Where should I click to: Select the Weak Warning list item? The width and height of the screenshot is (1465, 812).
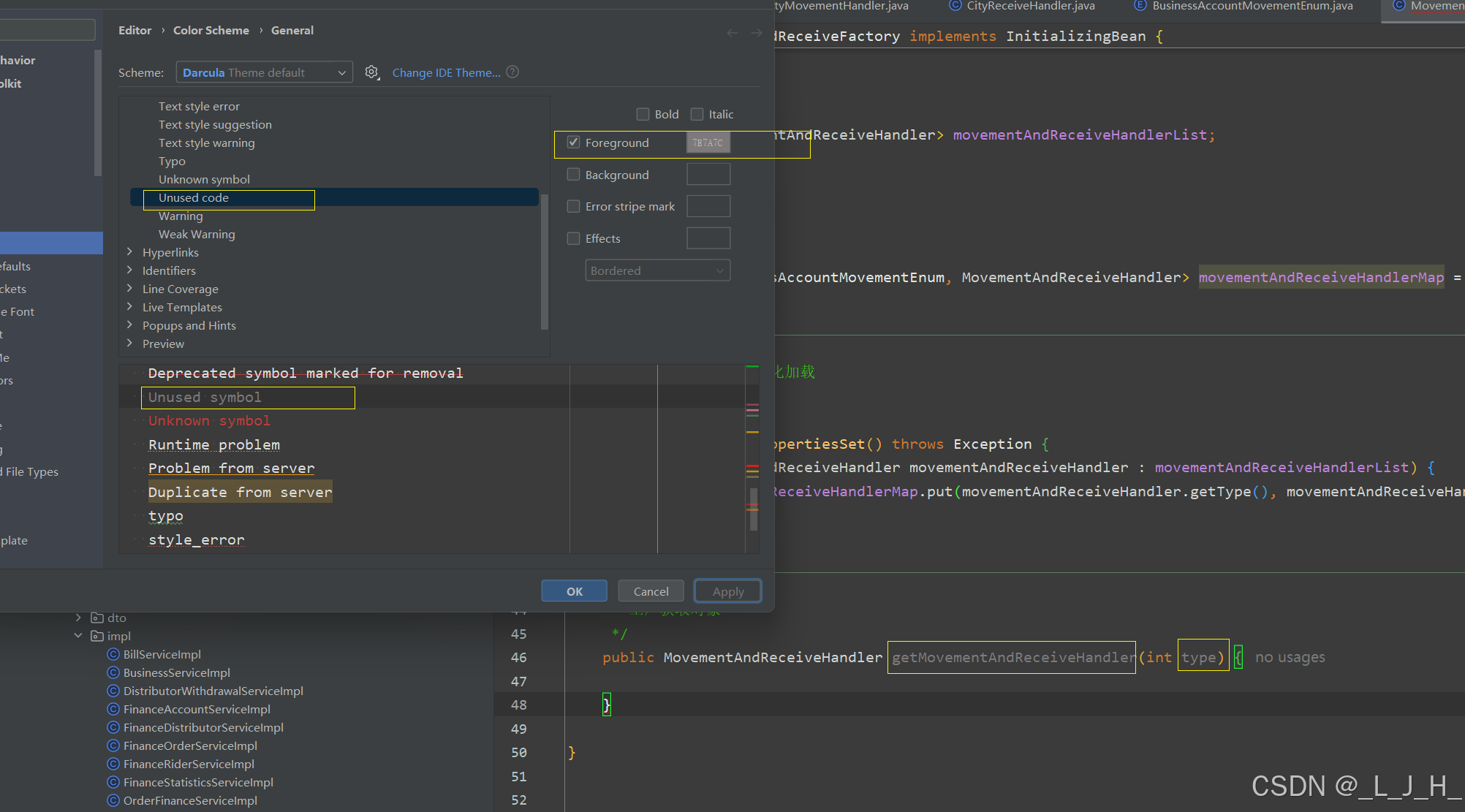tap(197, 234)
